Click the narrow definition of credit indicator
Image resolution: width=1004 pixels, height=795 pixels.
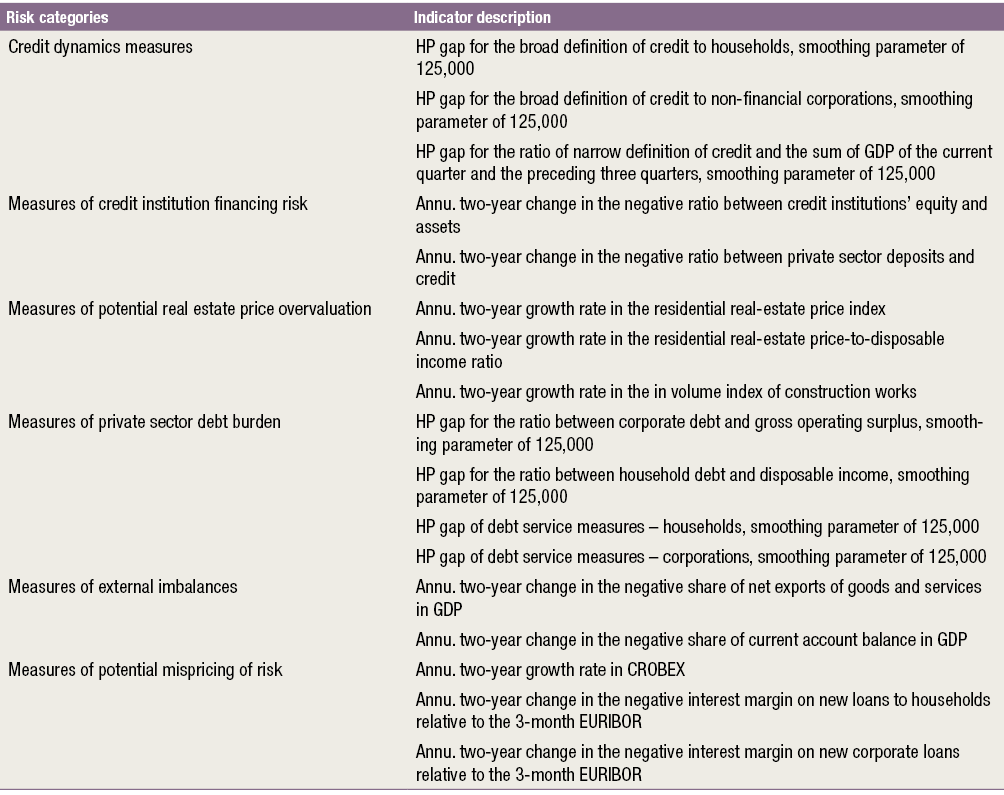coord(703,162)
